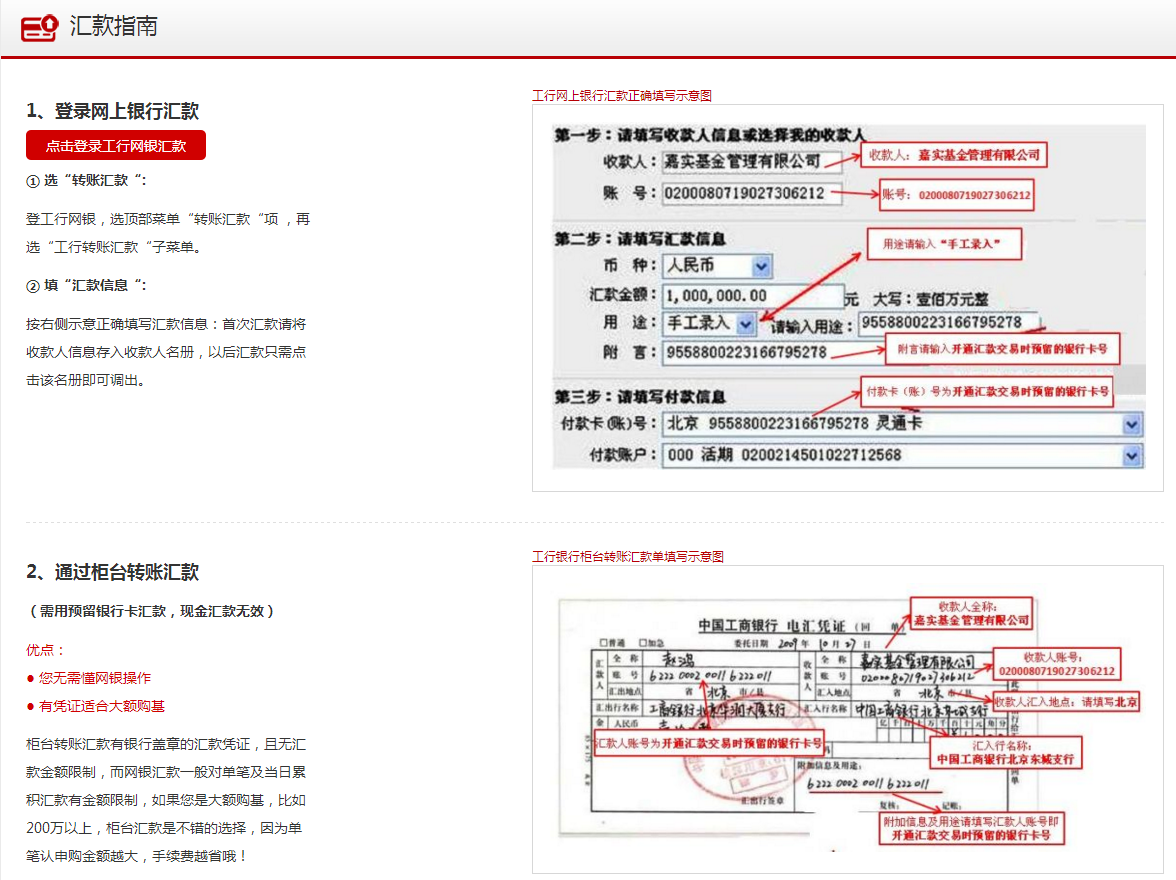Open the 工行银行柜台转账汇款单填写示意图 link
This screenshot has width=1176, height=880.
click(x=628, y=556)
